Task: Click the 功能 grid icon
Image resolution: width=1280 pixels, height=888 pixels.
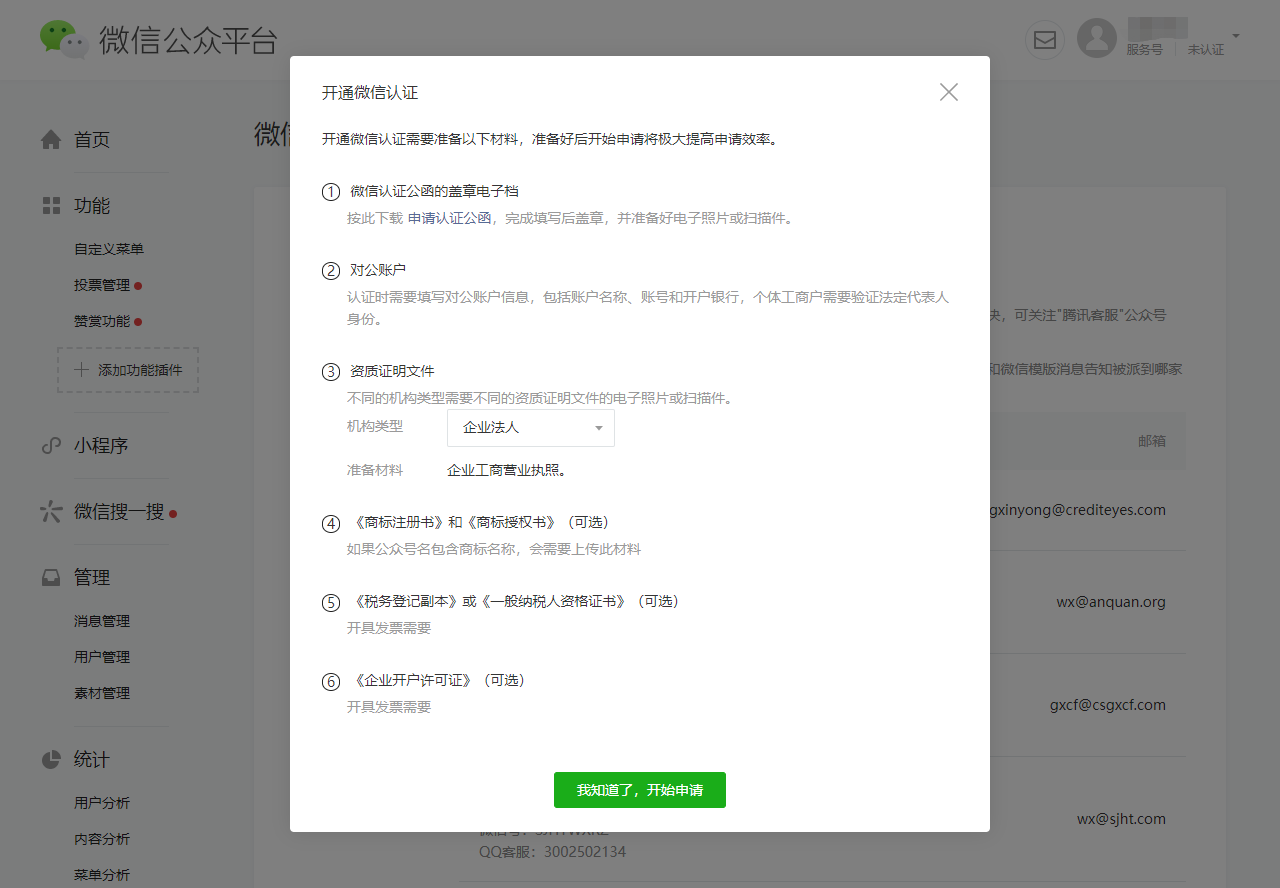Action: tap(51, 206)
